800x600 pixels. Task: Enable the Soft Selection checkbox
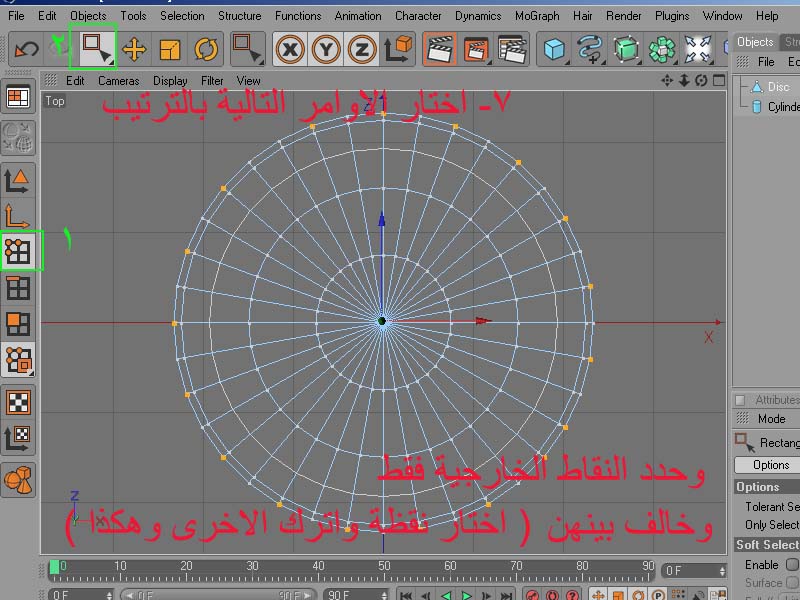(x=792, y=564)
